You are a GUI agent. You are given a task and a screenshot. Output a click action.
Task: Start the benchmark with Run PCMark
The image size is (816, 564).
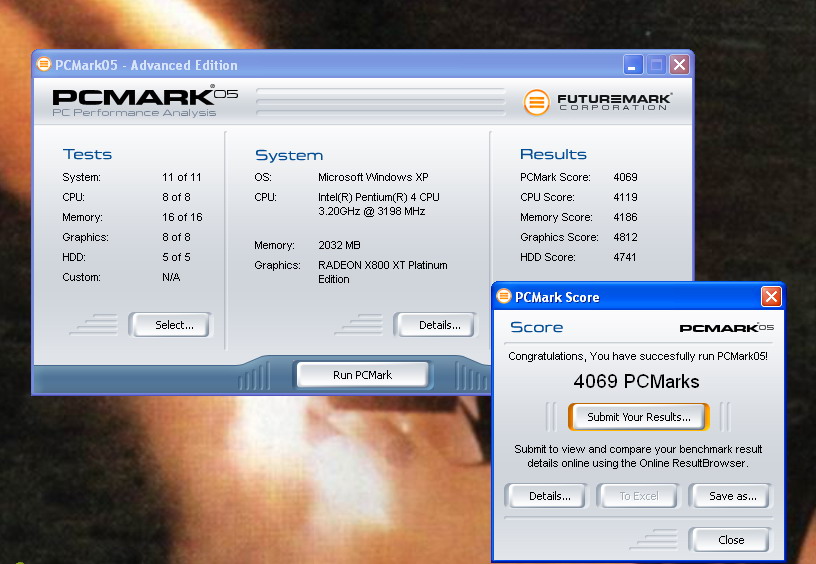tap(363, 375)
